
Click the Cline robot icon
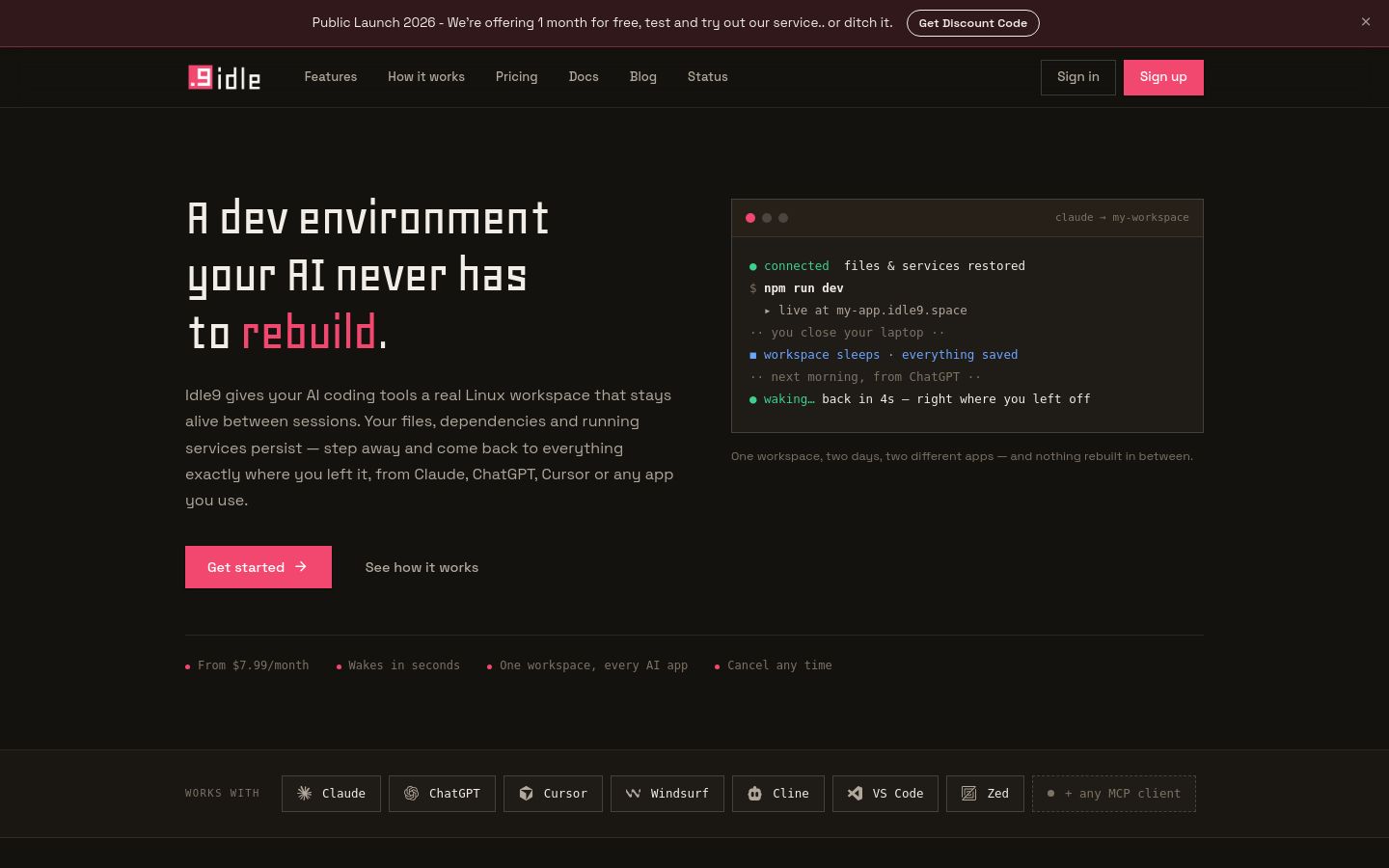(755, 794)
